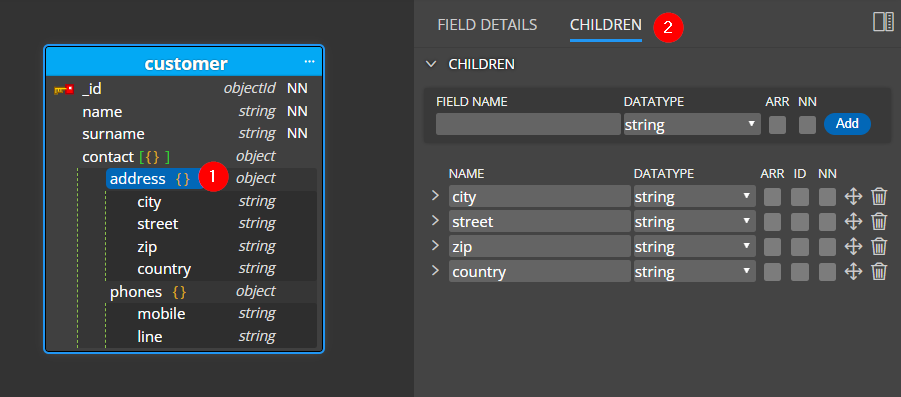Click the new FIELD NAME input box
The image size is (901, 397).
[x=528, y=124]
